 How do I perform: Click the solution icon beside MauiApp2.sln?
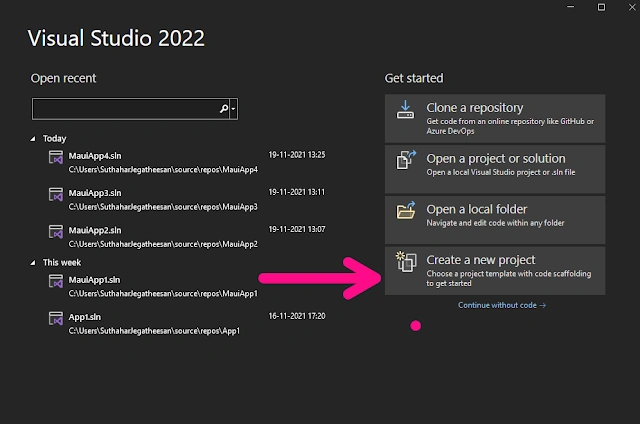click(x=56, y=232)
